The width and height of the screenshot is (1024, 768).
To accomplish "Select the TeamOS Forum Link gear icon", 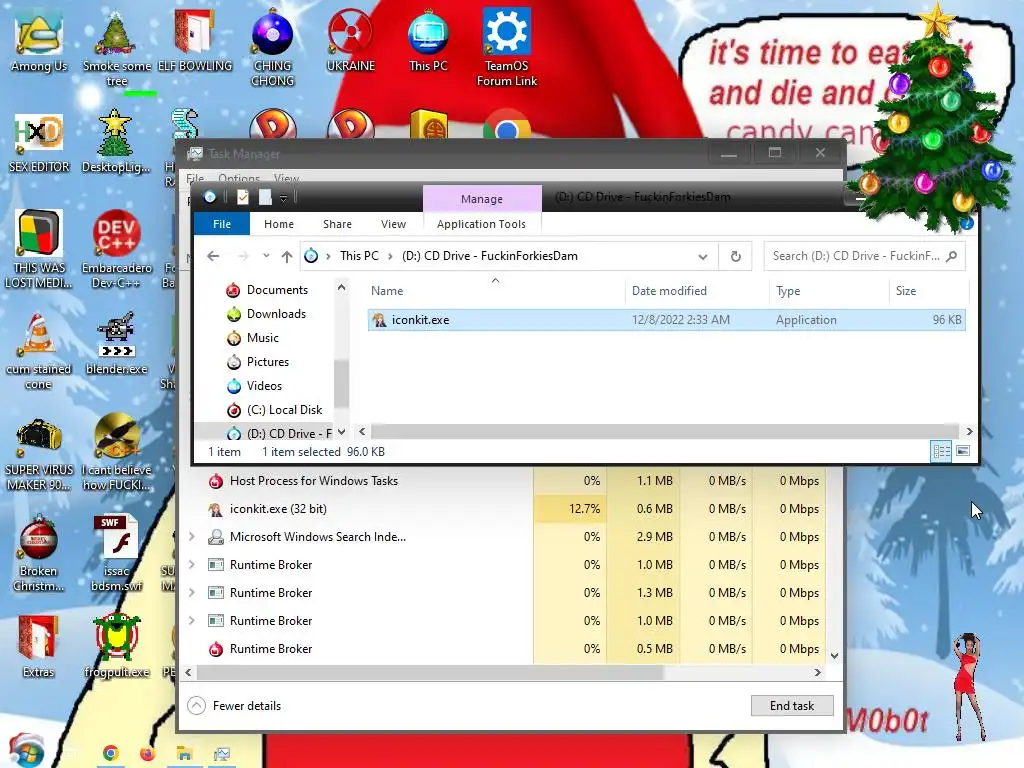I will pyautogui.click(x=507, y=48).
